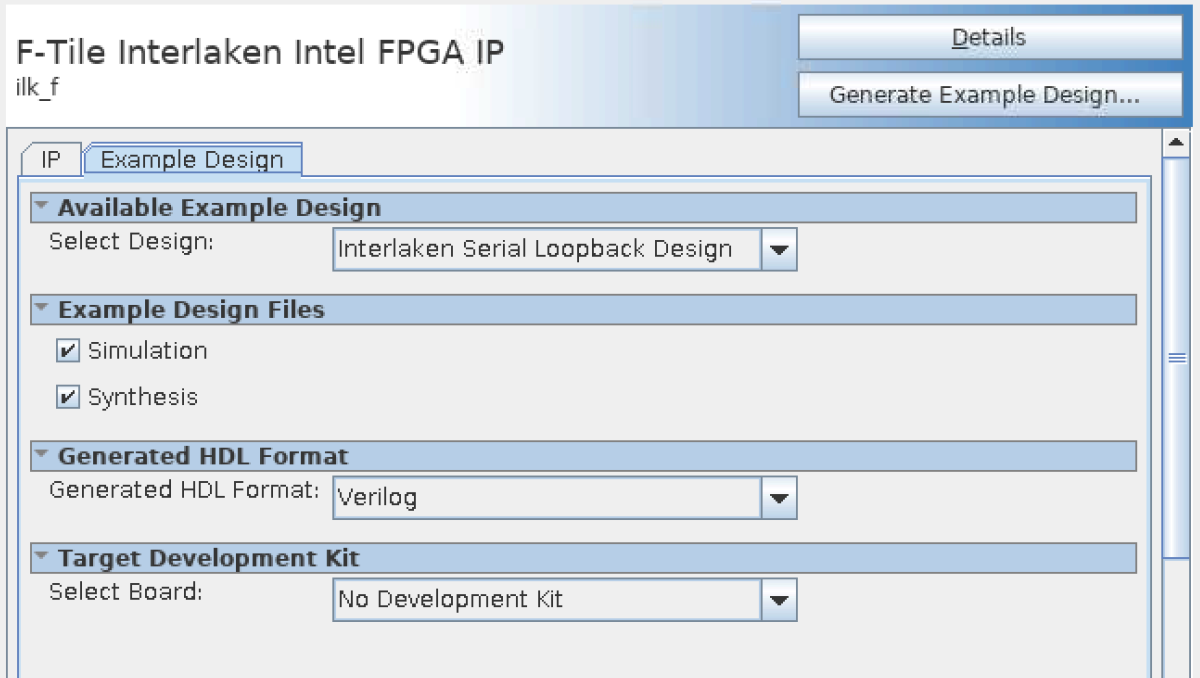This screenshot has width=1200, height=678.
Task: Click the Details button
Action: tap(989, 38)
